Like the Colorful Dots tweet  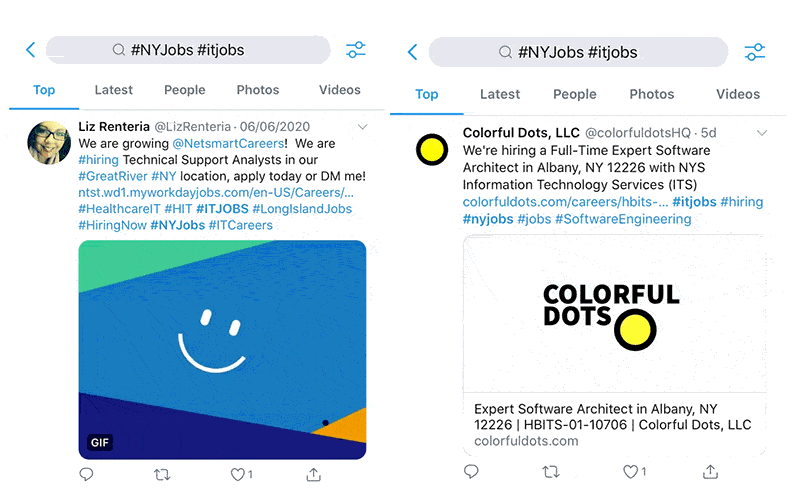click(x=631, y=472)
